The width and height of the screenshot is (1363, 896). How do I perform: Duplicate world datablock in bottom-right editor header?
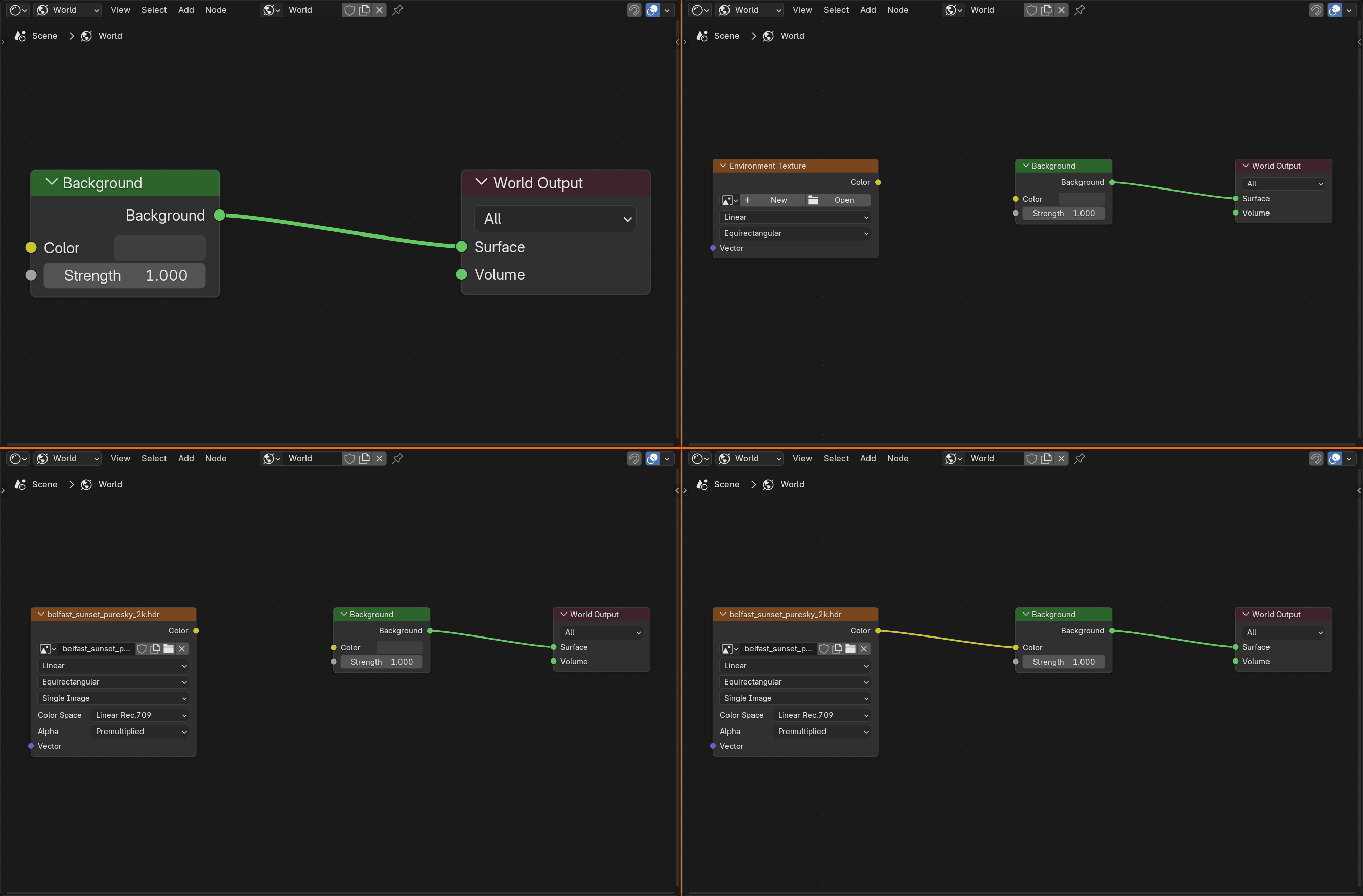[x=1046, y=458]
